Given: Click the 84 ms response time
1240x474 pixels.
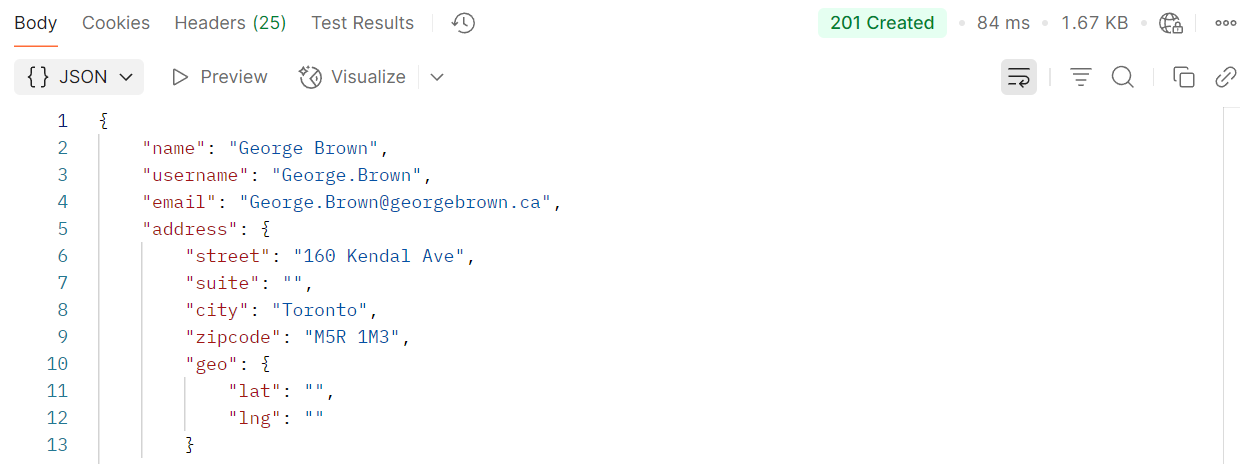Looking at the screenshot, I should tap(1003, 23).
